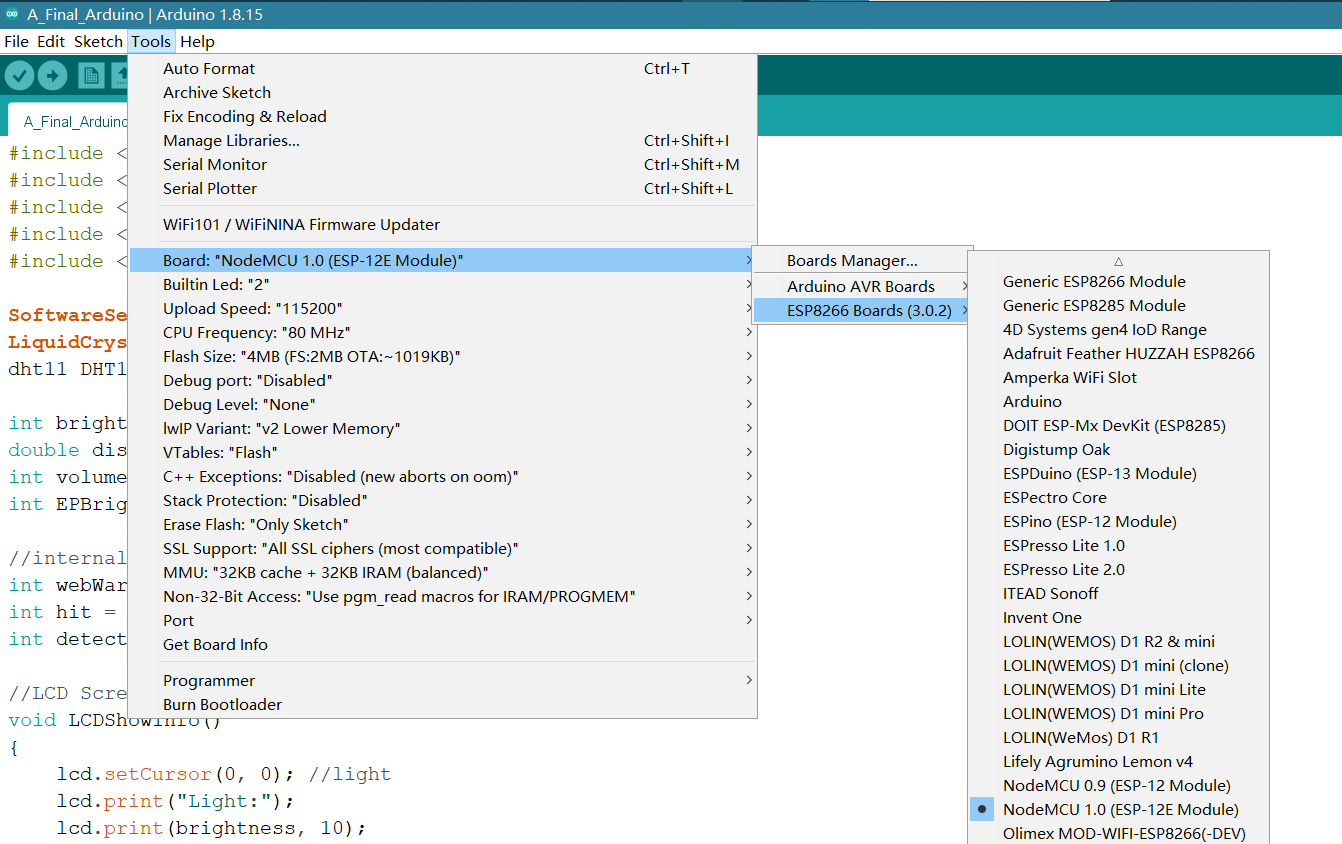The image size is (1342, 844).
Task: Select Generic ESP8285 Module board
Action: click(x=1119, y=306)
